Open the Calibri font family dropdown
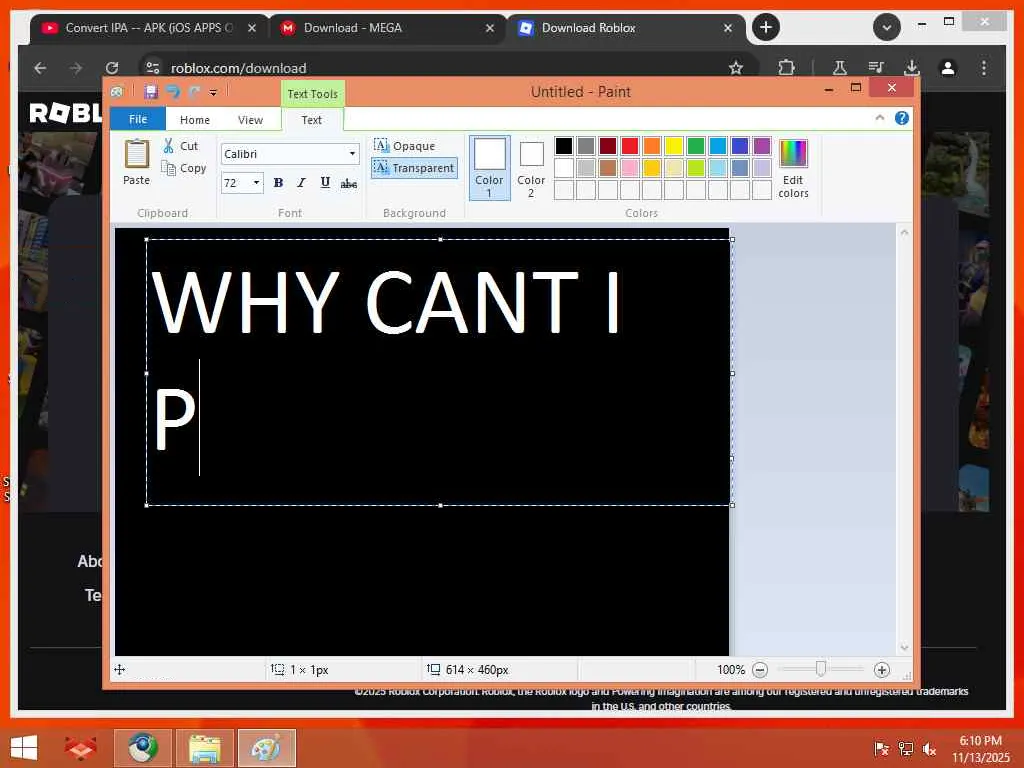The width and height of the screenshot is (1024, 768). pos(353,154)
